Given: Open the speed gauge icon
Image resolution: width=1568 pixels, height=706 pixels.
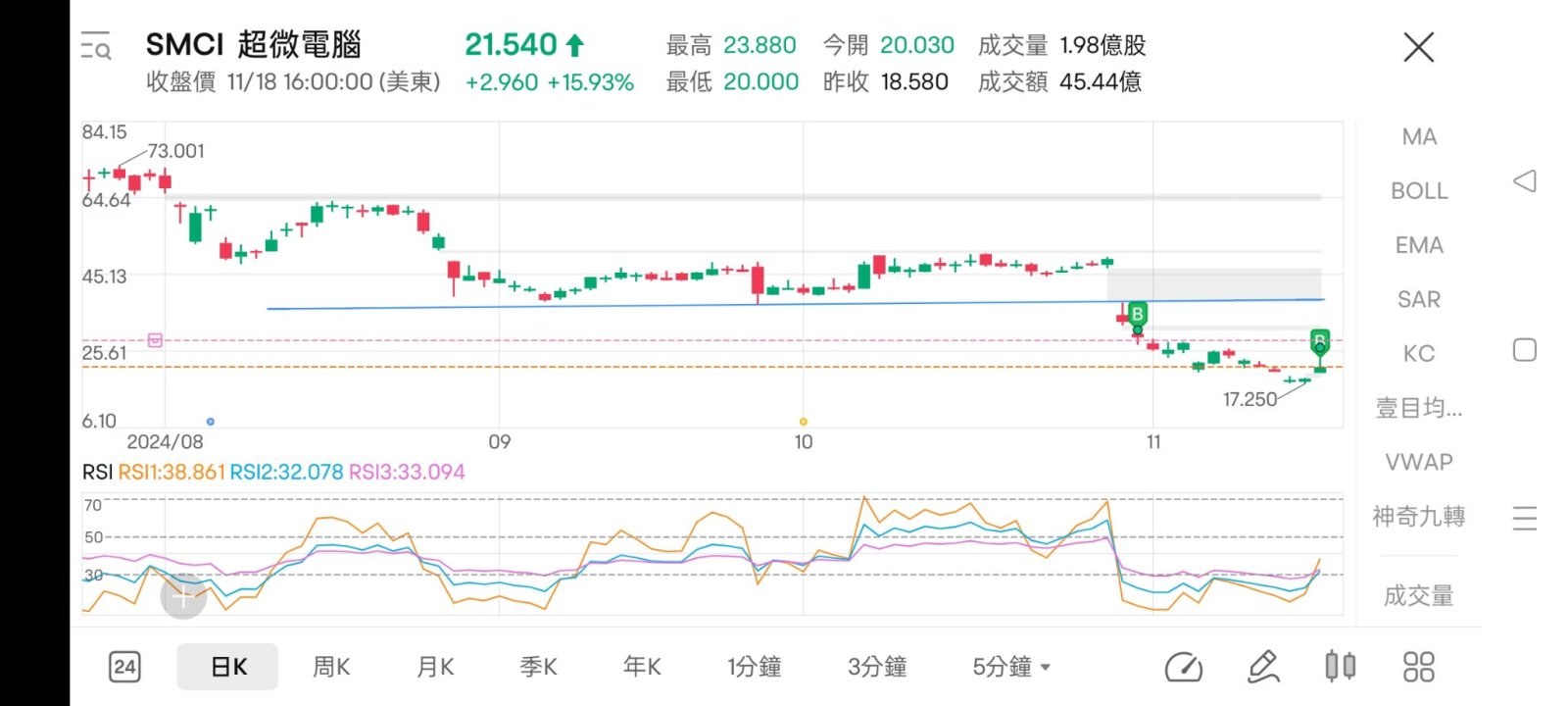Looking at the screenshot, I should pos(1184,668).
